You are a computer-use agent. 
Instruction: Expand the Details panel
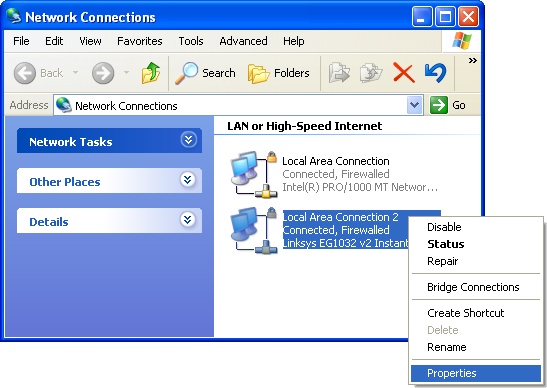tap(188, 220)
